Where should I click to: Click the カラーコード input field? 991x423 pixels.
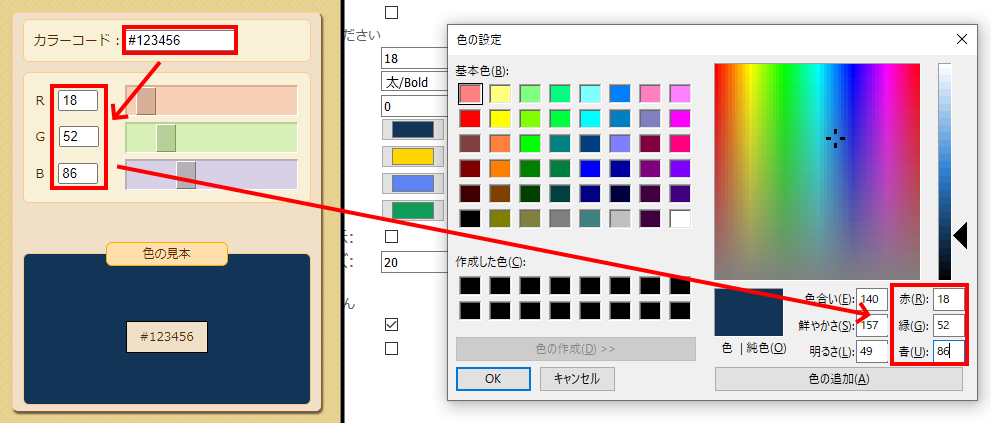(x=178, y=41)
